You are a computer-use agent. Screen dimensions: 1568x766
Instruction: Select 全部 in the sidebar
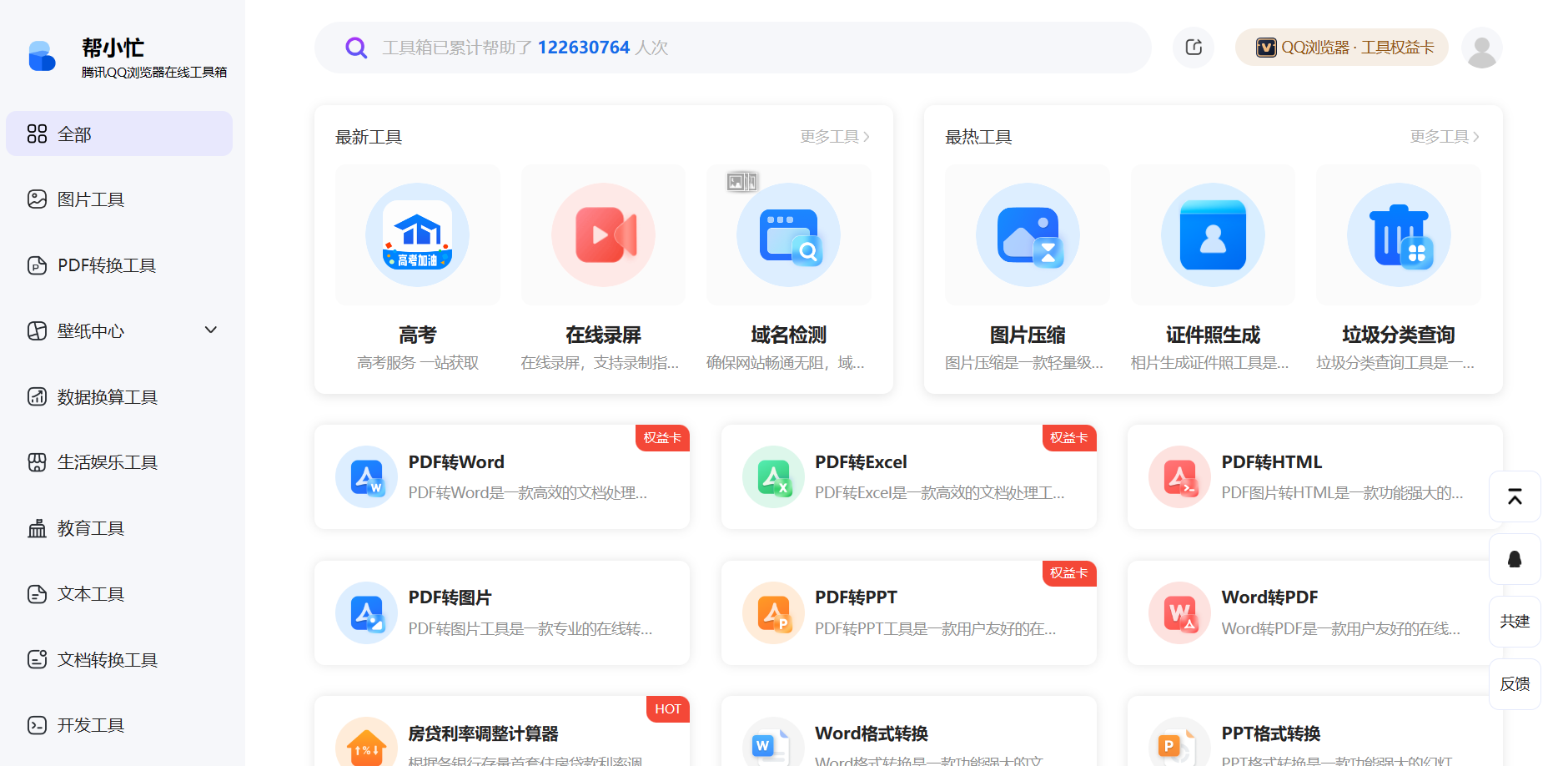[x=119, y=134]
